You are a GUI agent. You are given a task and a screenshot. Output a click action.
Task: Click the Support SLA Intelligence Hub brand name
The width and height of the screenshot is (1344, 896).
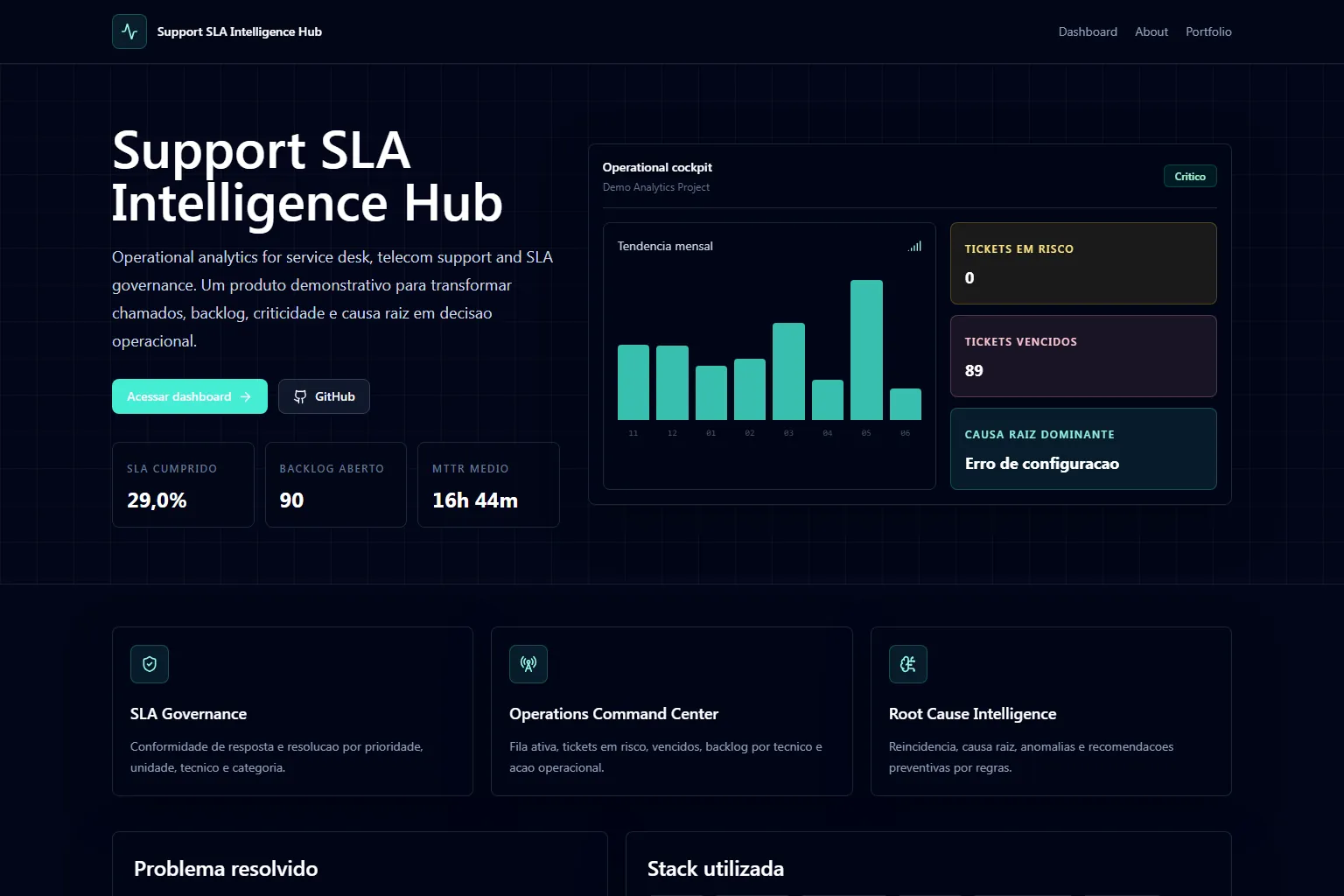pos(240,31)
